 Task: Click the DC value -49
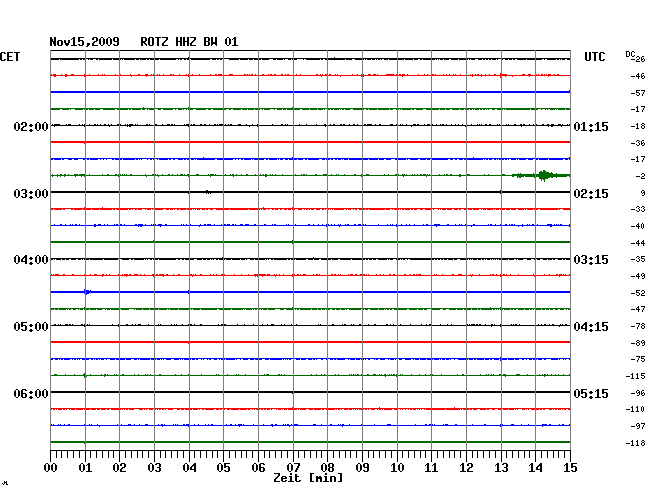(x=638, y=276)
